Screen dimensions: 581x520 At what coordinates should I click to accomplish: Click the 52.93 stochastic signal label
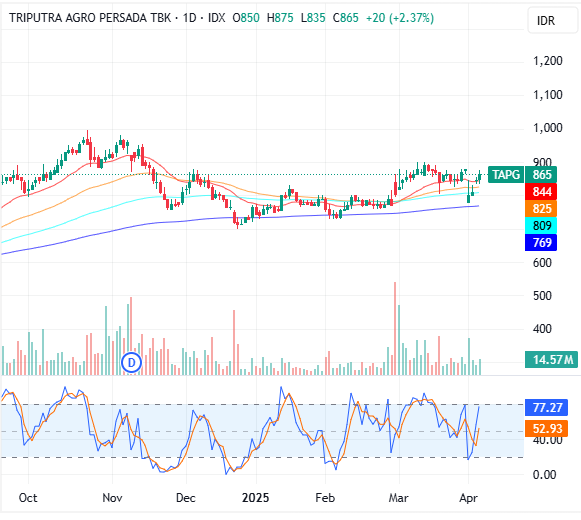click(547, 428)
